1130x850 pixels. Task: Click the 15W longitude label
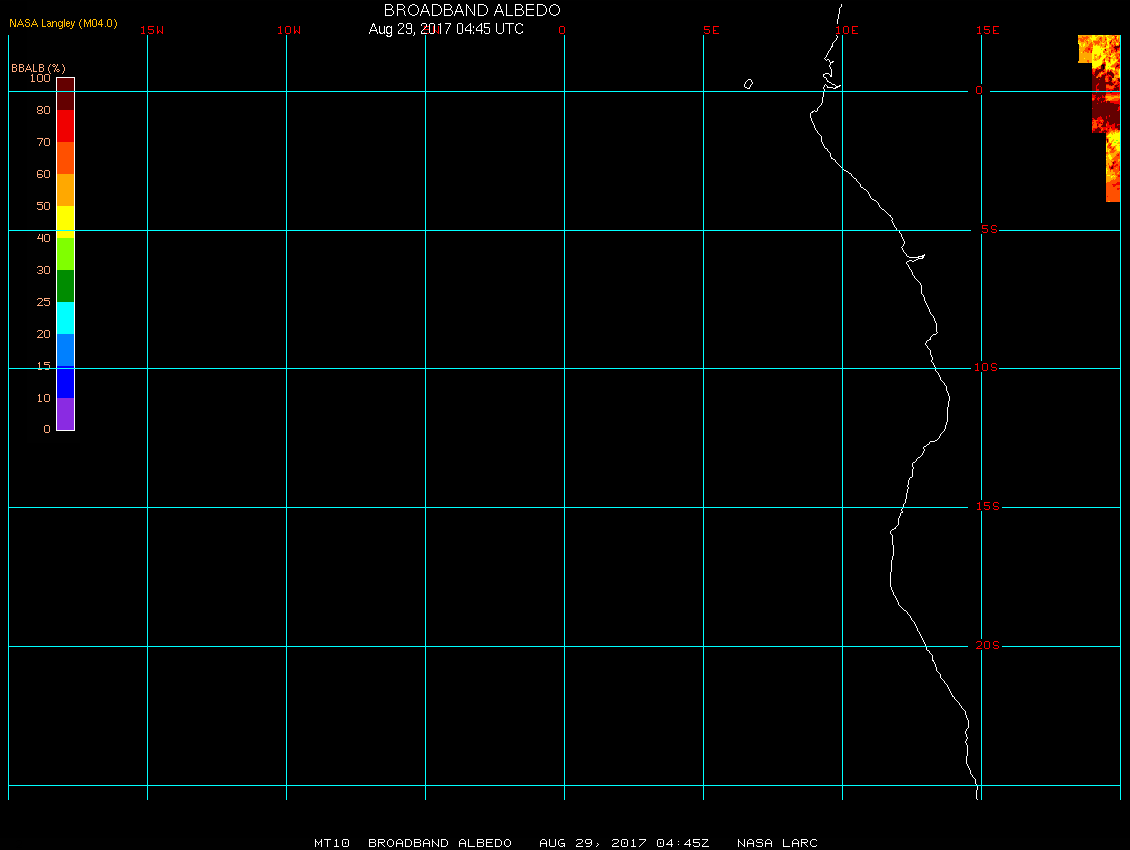tap(152, 30)
